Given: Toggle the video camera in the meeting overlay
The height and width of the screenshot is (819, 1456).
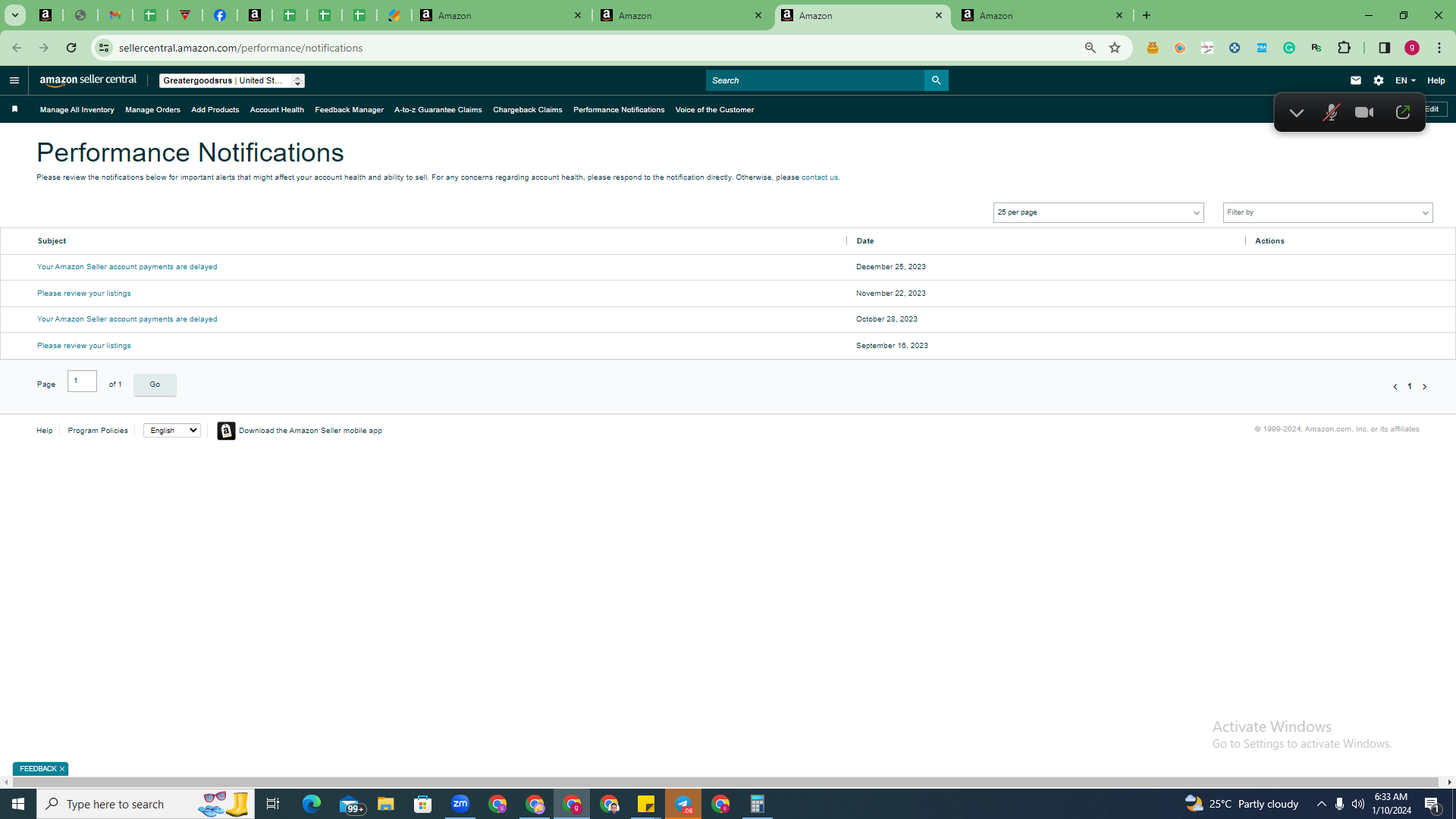Looking at the screenshot, I should (1364, 112).
